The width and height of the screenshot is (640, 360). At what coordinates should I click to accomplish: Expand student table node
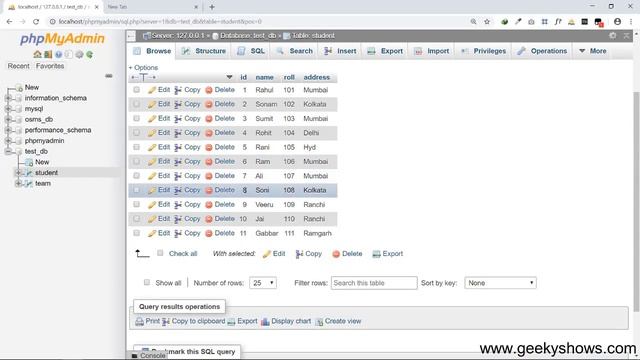click(x=18, y=173)
